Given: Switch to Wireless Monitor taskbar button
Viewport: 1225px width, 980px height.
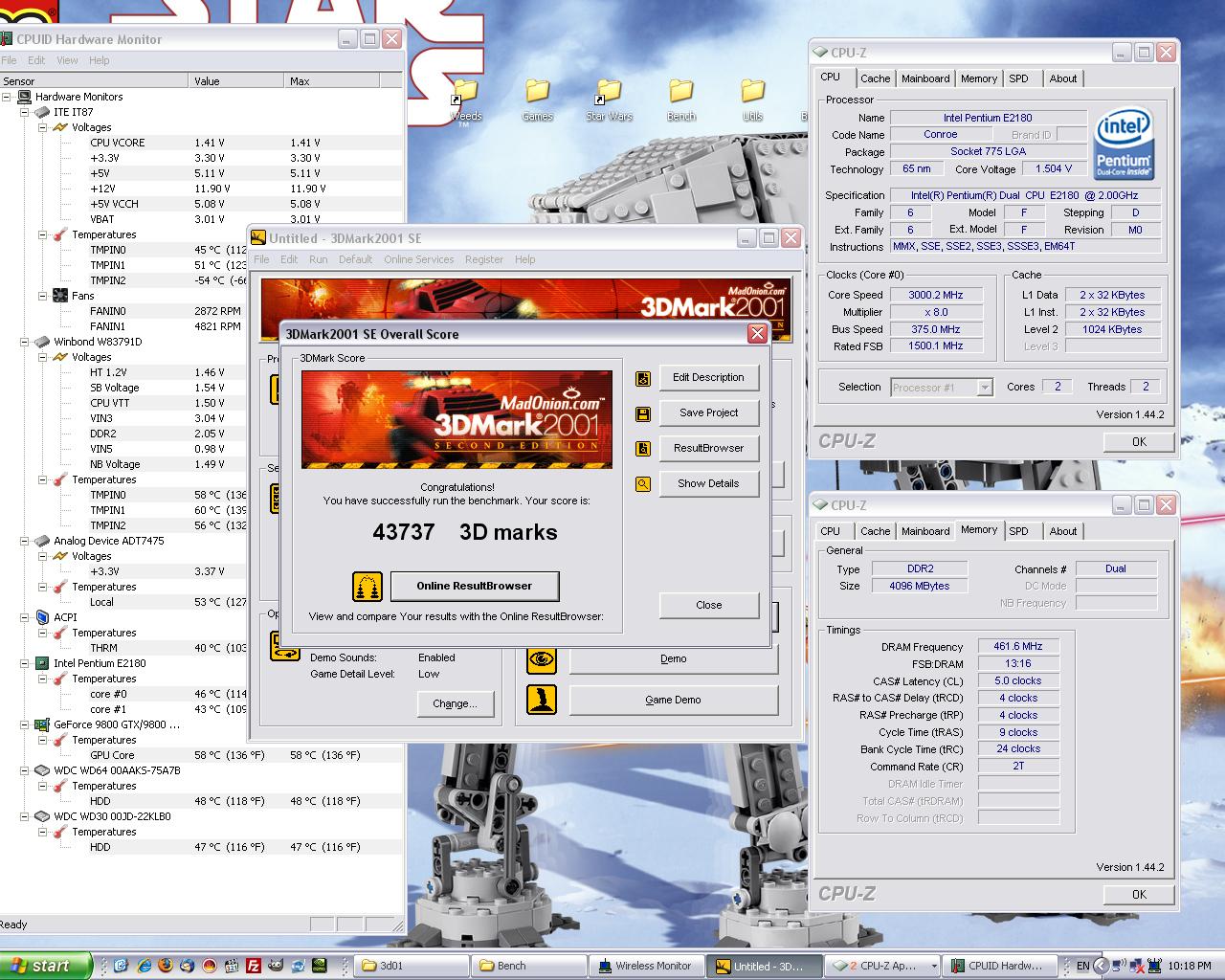Looking at the screenshot, I should (x=647, y=966).
